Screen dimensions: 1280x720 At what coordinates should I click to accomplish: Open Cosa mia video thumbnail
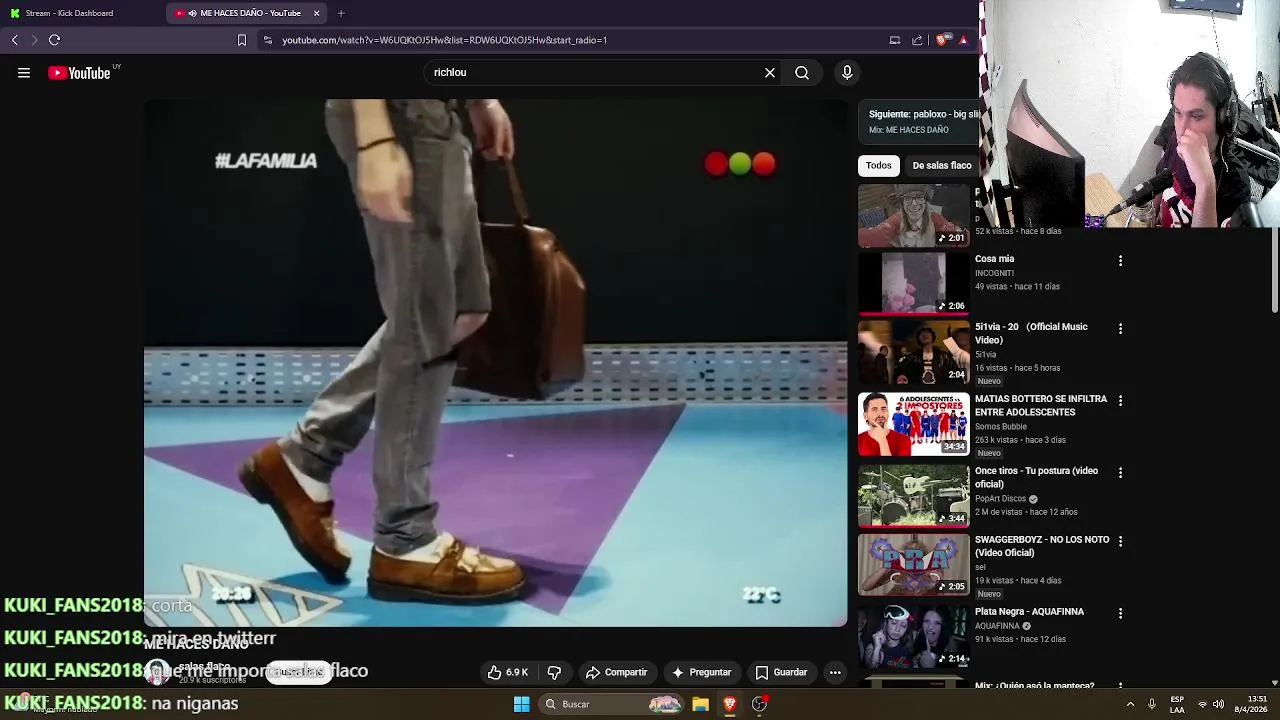pos(914,284)
